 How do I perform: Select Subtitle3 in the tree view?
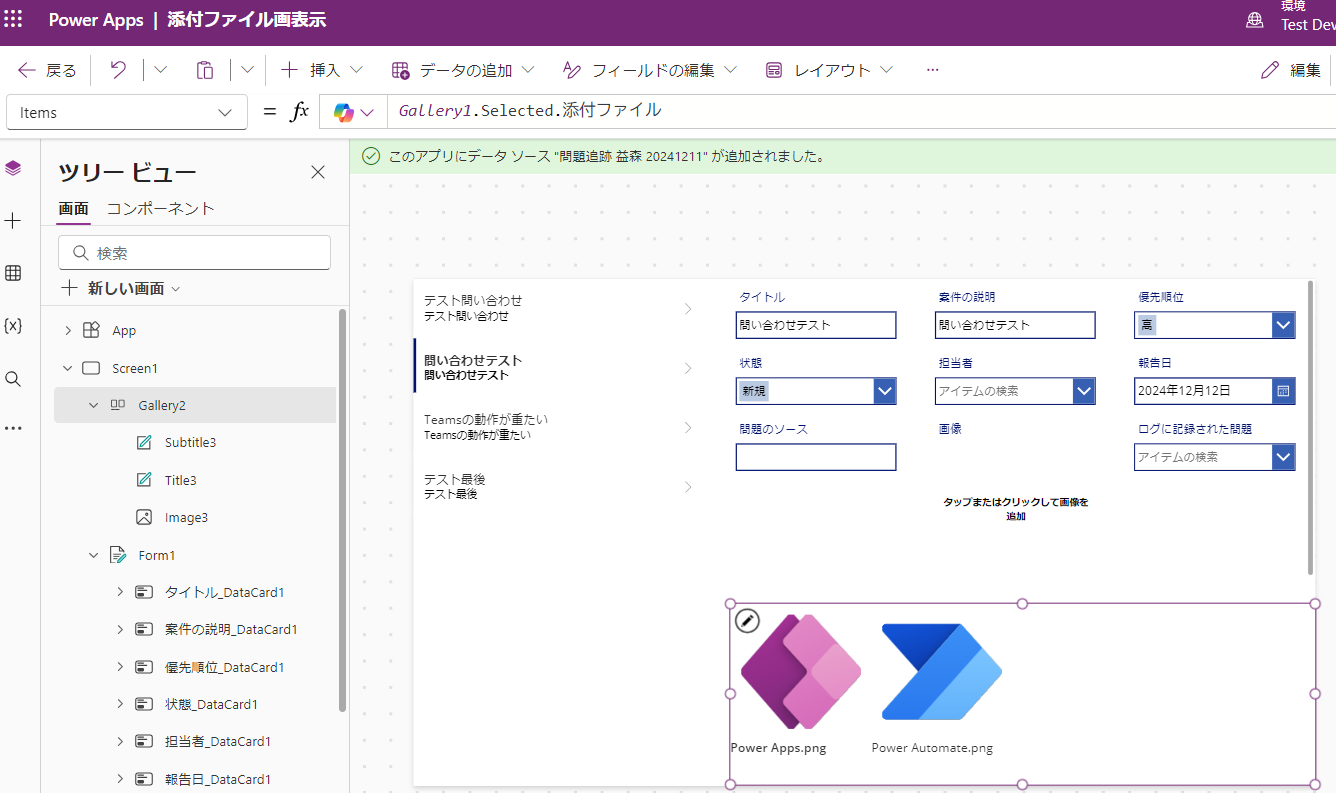(191, 442)
